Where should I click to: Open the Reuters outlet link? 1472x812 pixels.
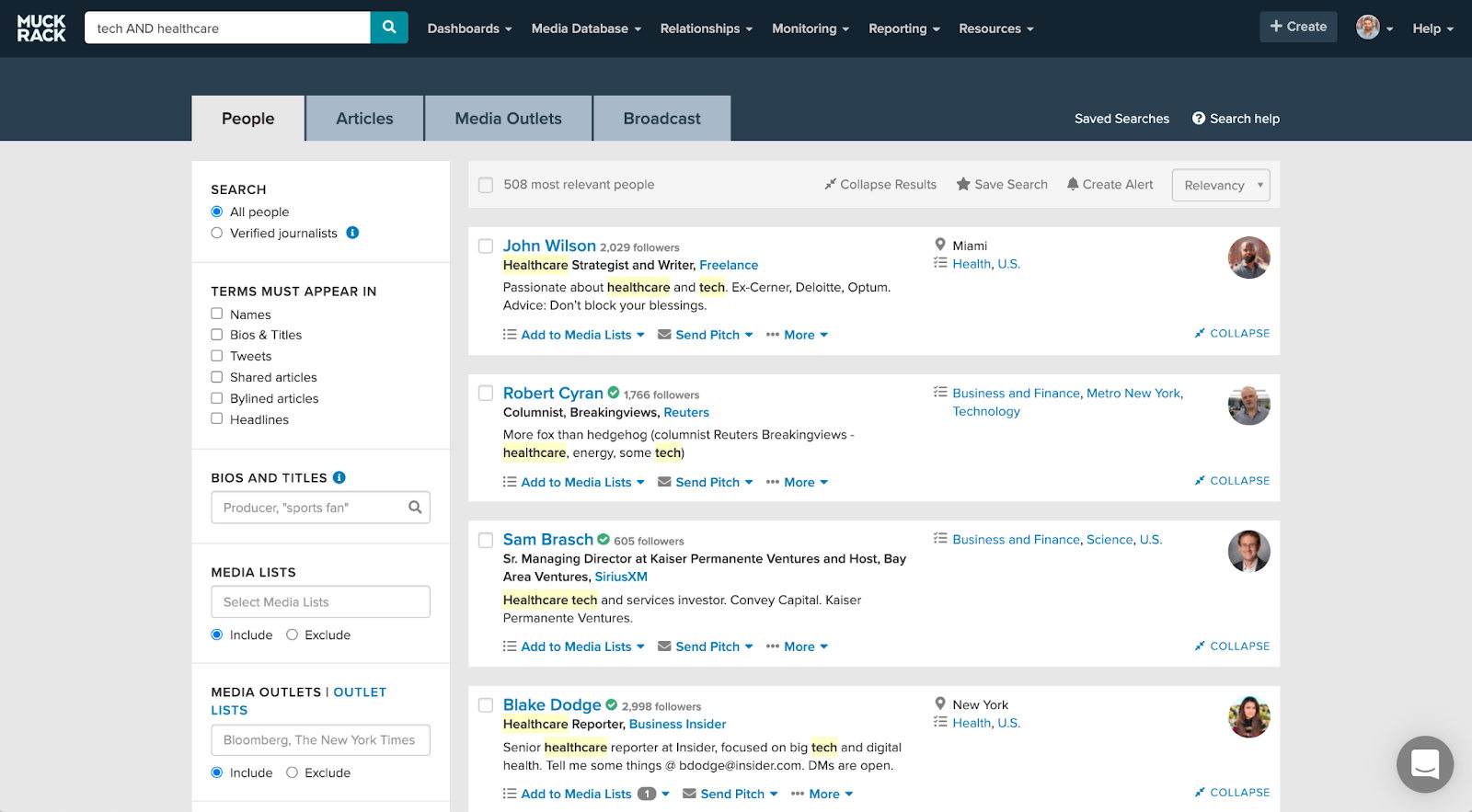tap(686, 412)
